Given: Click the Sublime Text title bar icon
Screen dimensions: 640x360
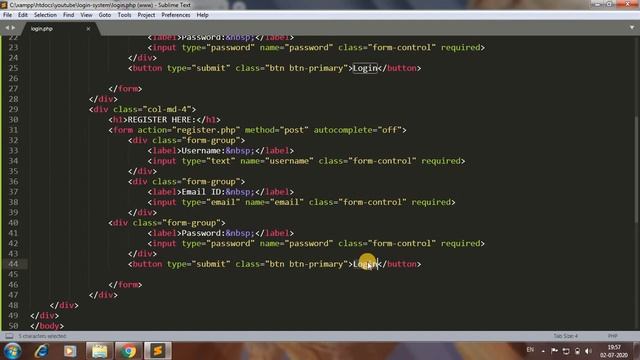Looking at the screenshot, I should [x=4, y=5].
